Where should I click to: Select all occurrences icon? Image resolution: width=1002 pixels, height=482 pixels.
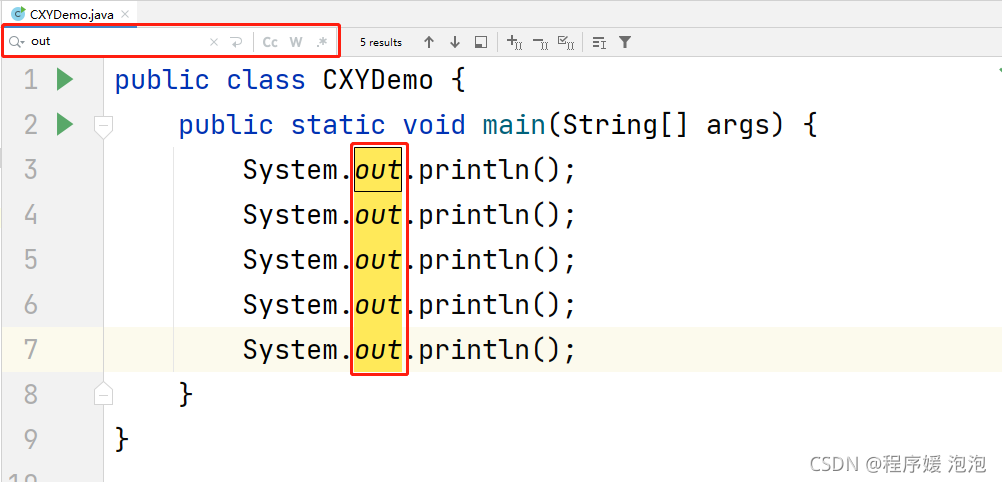pyautogui.click(x=566, y=42)
